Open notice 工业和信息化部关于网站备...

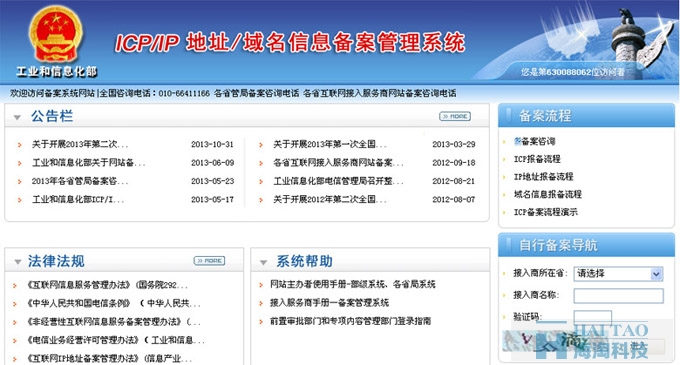pos(88,163)
